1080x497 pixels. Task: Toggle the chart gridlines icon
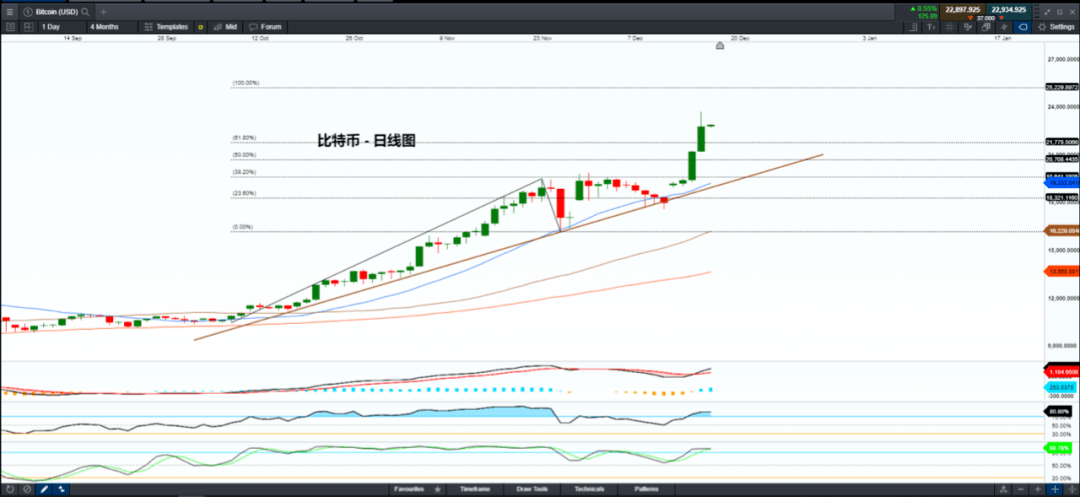tap(949, 27)
